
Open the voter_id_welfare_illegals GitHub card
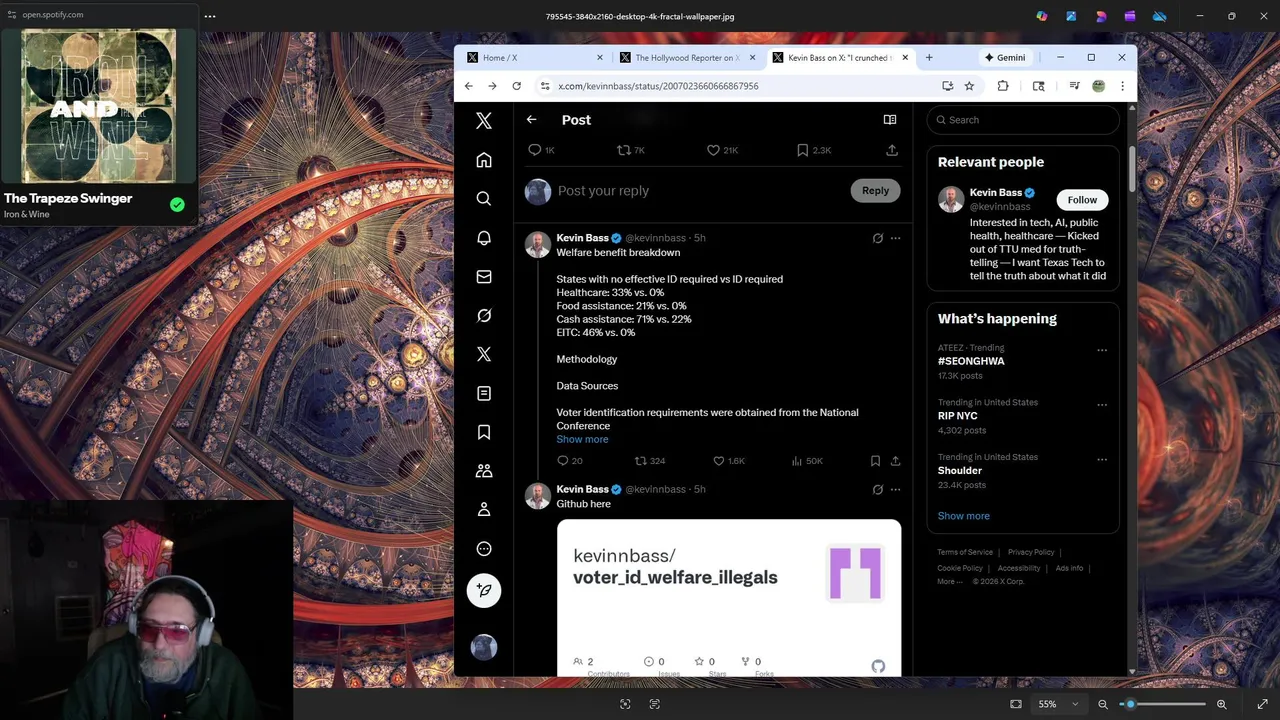tap(729, 598)
